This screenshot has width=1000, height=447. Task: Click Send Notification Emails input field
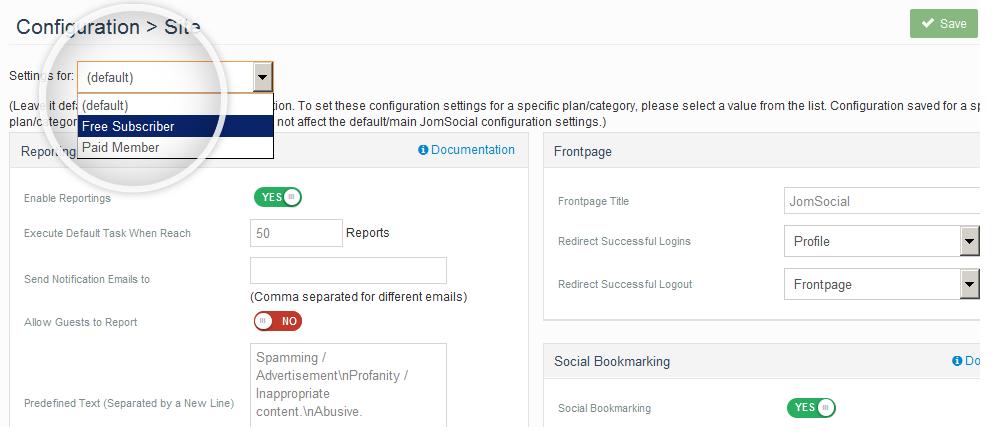pyautogui.click(x=348, y=271)
